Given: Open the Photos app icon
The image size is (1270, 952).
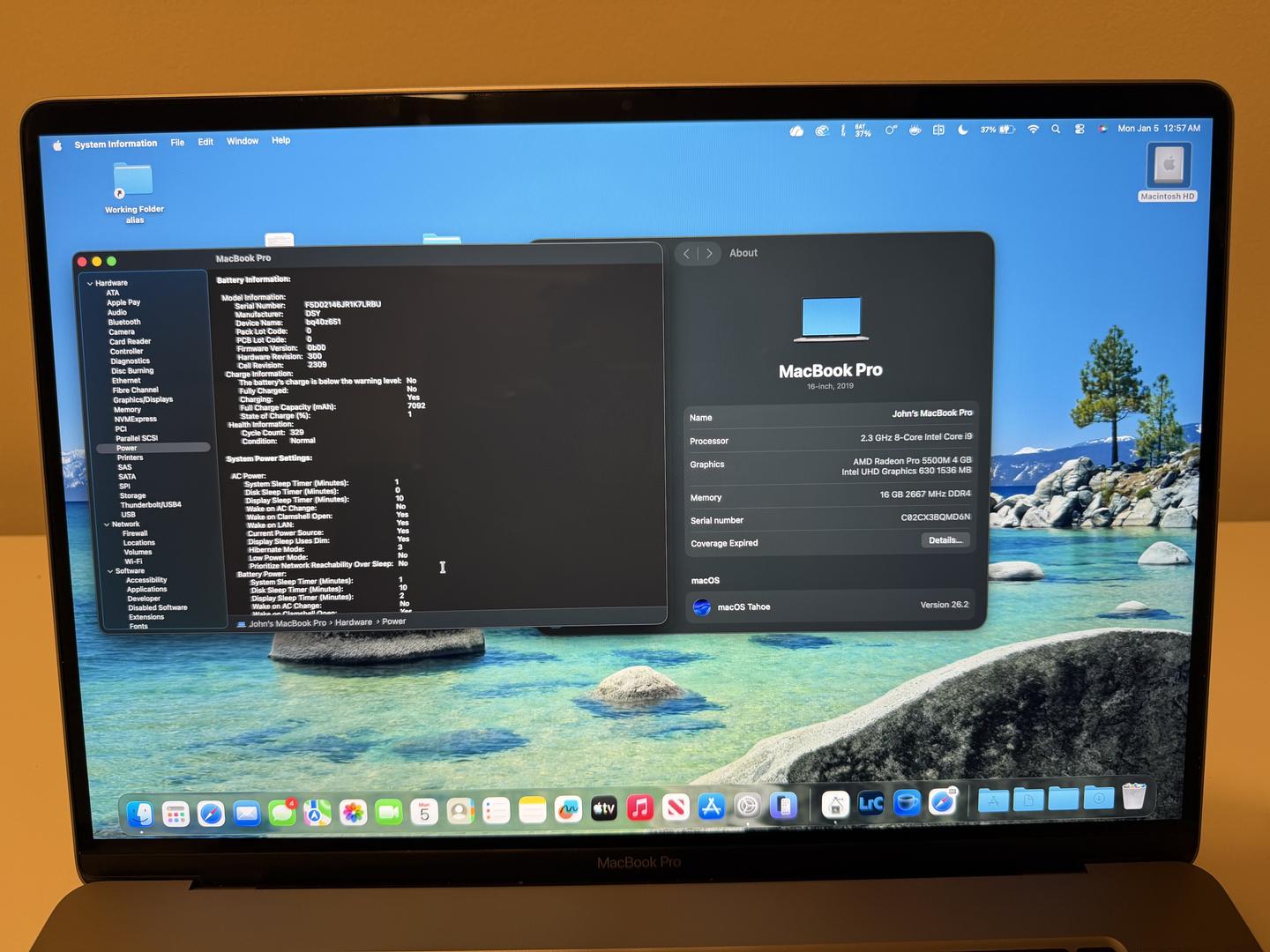Looking at the screenshot, I should click(354, 813).
